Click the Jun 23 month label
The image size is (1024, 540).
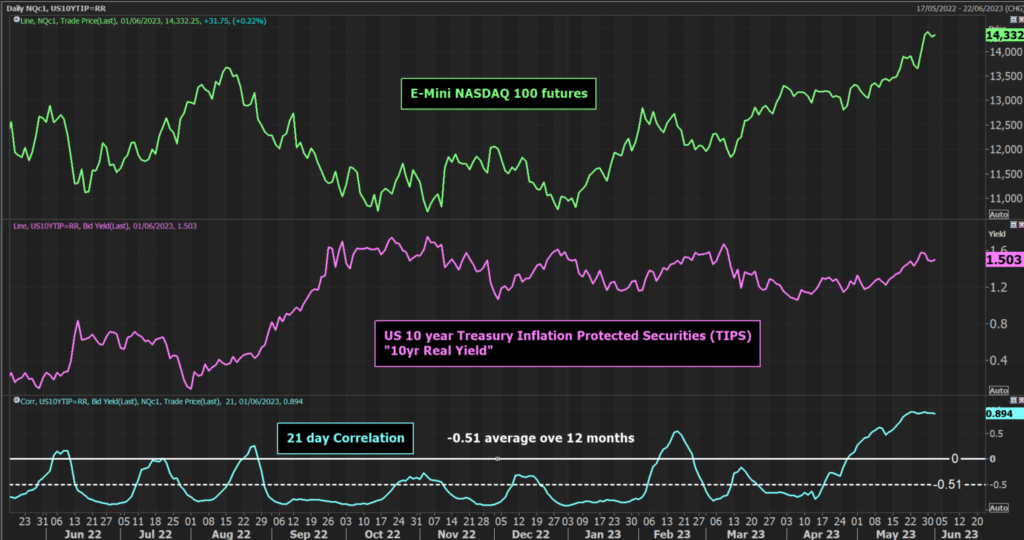pyautogui.click(x=959, y=534)
